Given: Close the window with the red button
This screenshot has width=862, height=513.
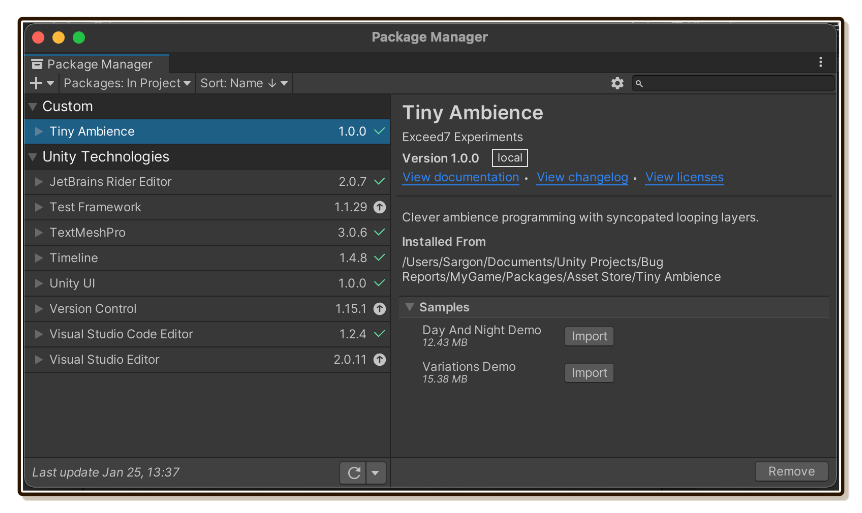Looking at the screenshot, I should coord(38,37).
